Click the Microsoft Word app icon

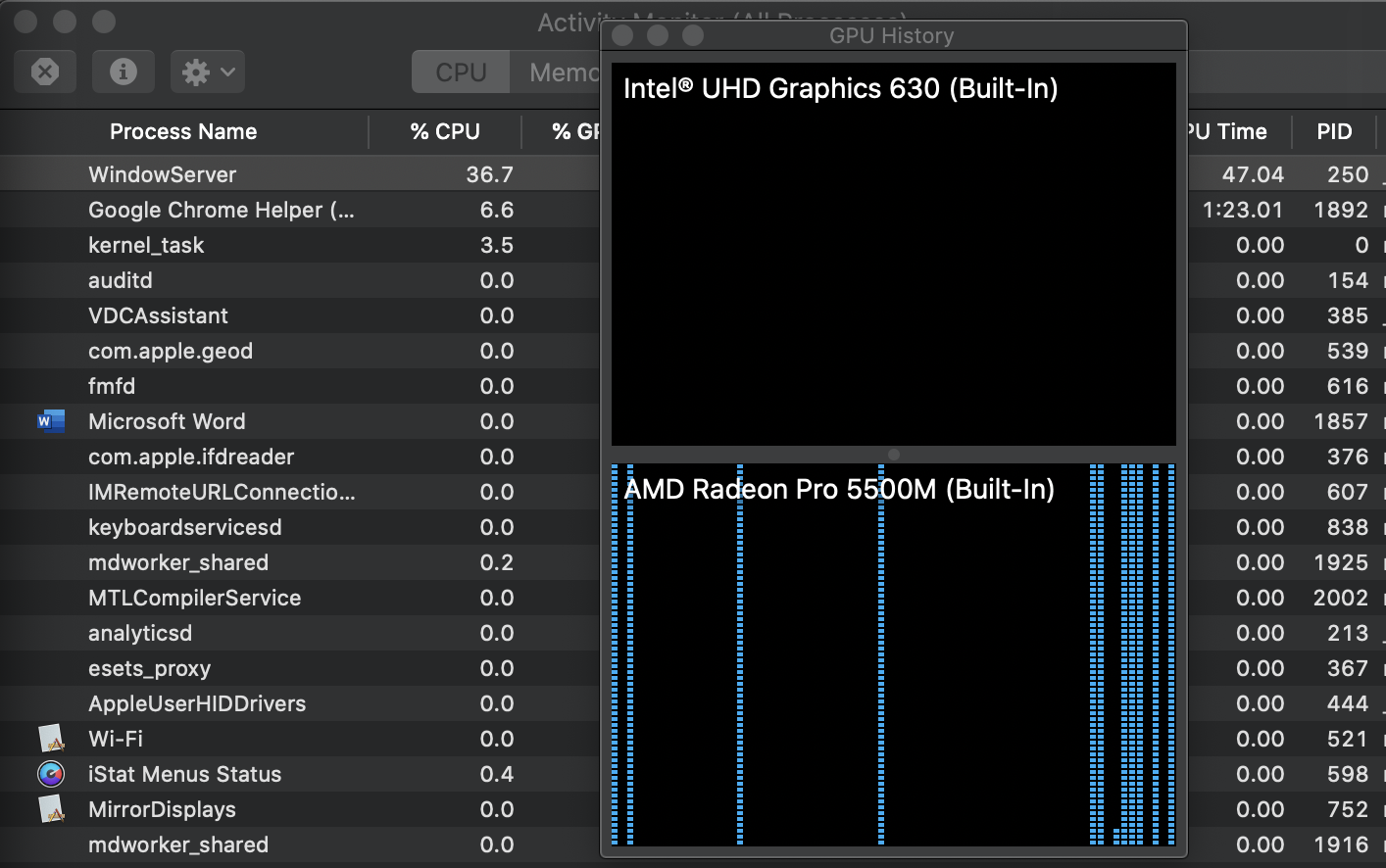pyautogui.click(x=51, y=421)
